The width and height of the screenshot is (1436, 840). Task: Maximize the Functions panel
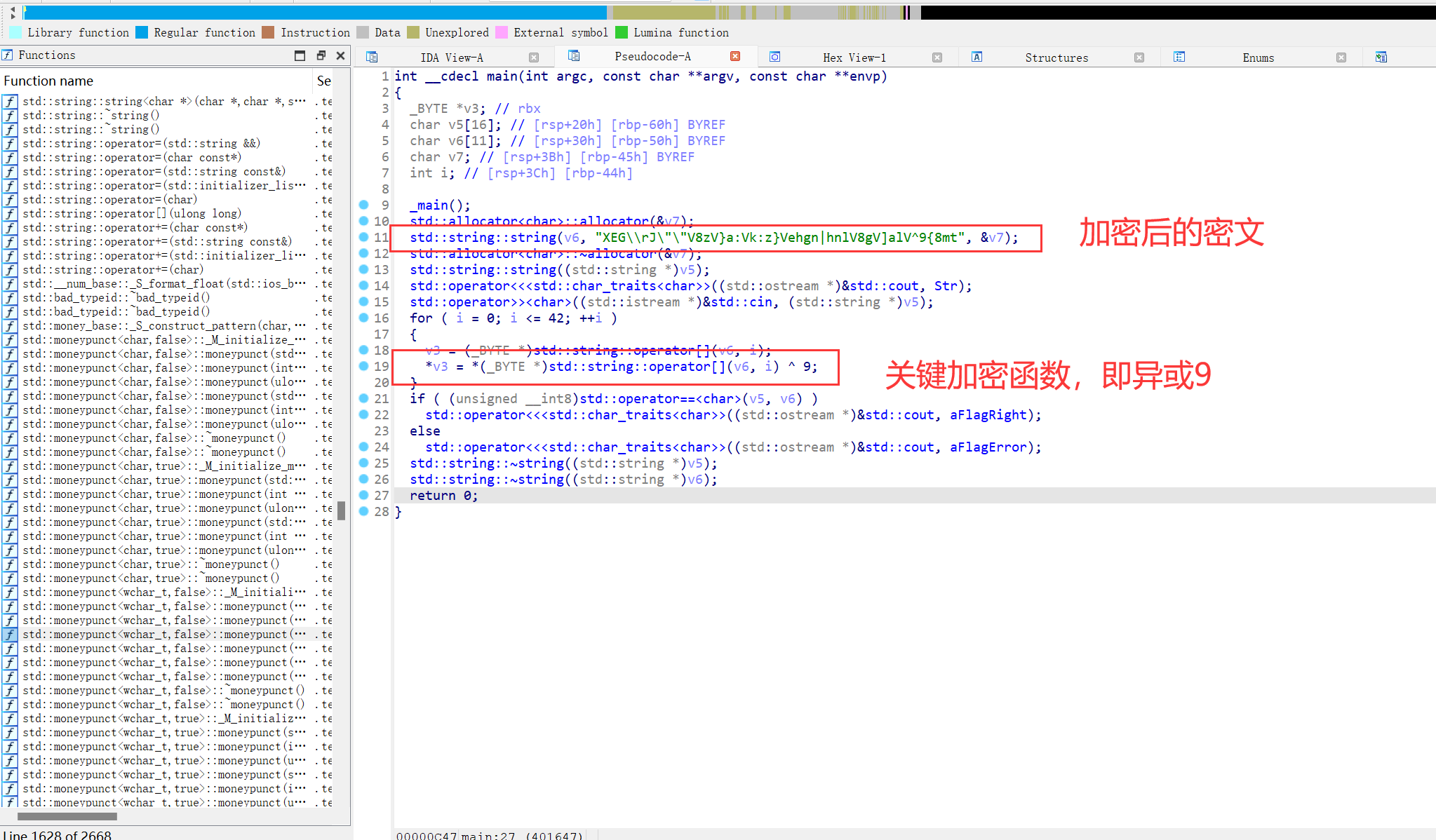pos(300,55)
